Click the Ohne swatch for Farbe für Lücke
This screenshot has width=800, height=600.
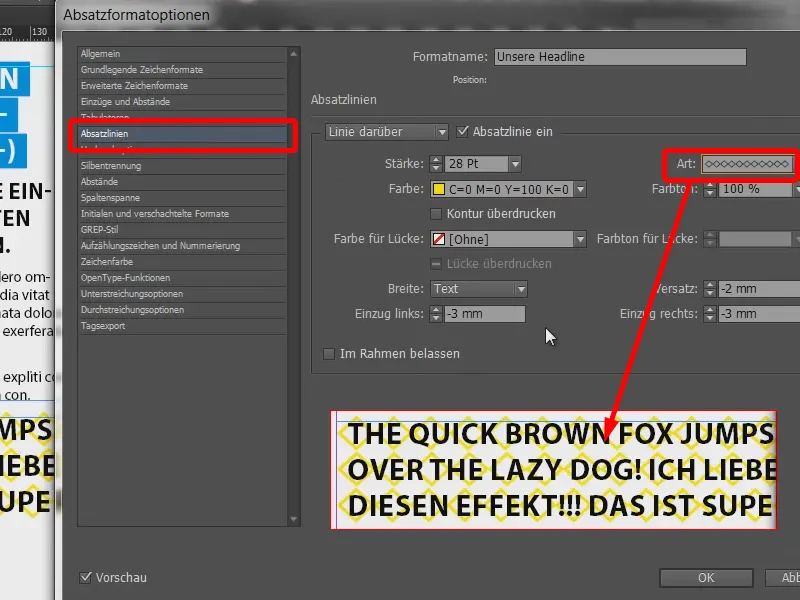[x=439, y=239]
